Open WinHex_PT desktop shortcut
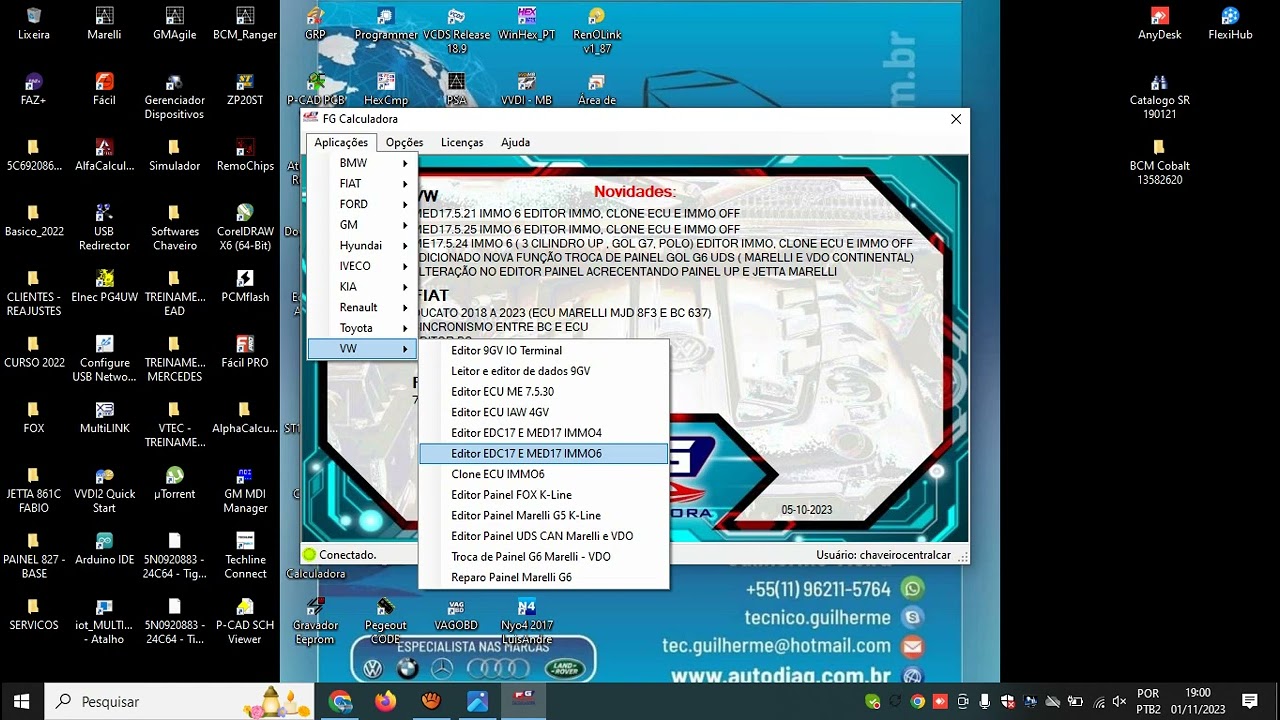 tap(527, 23)
